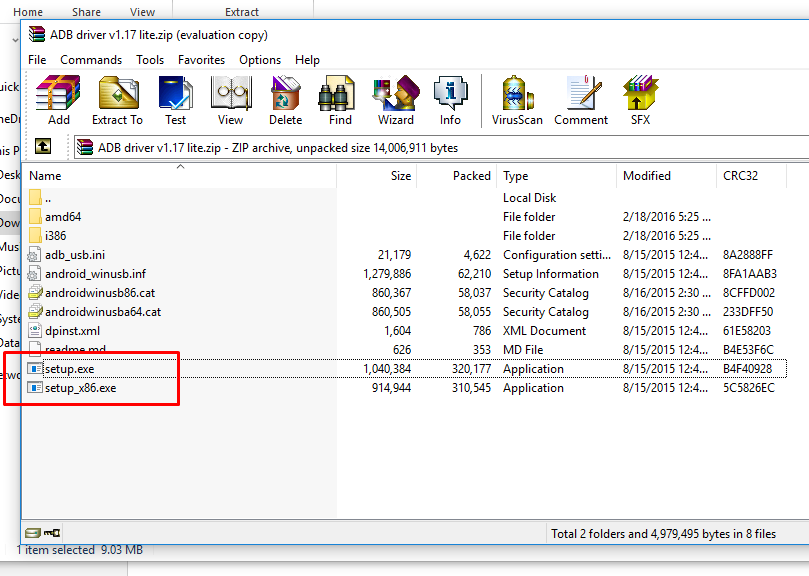Image resolution: width=809 pixels, height=576 pixels.
Task: Select the i386 folder icon
Action: (x=35, y=235)
